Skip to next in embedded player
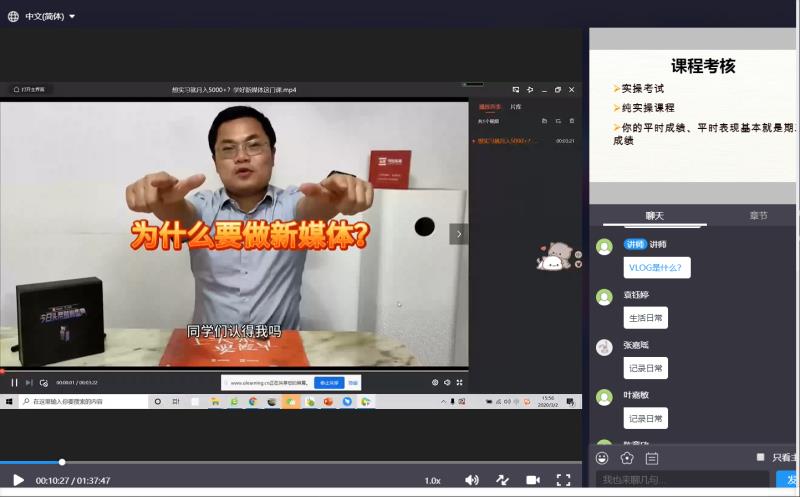The image size is (800, 497). point(29,382)
